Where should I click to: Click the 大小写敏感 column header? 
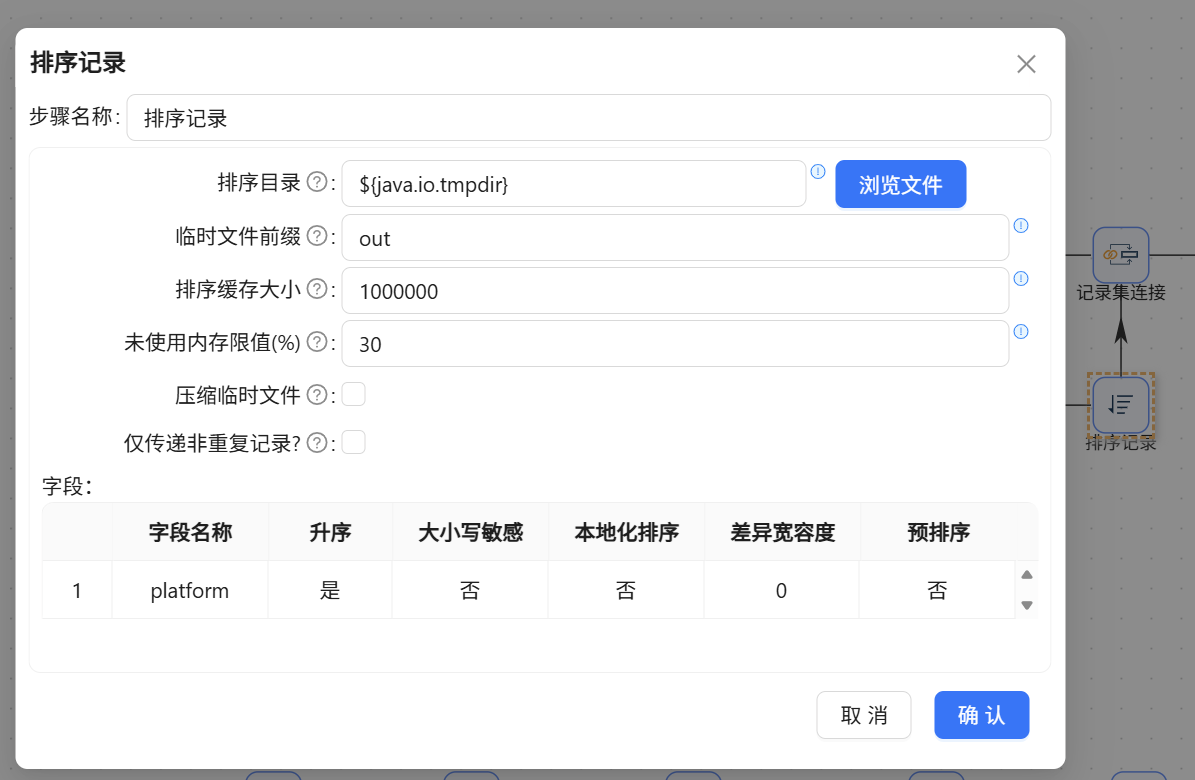(x=470, y=532)
